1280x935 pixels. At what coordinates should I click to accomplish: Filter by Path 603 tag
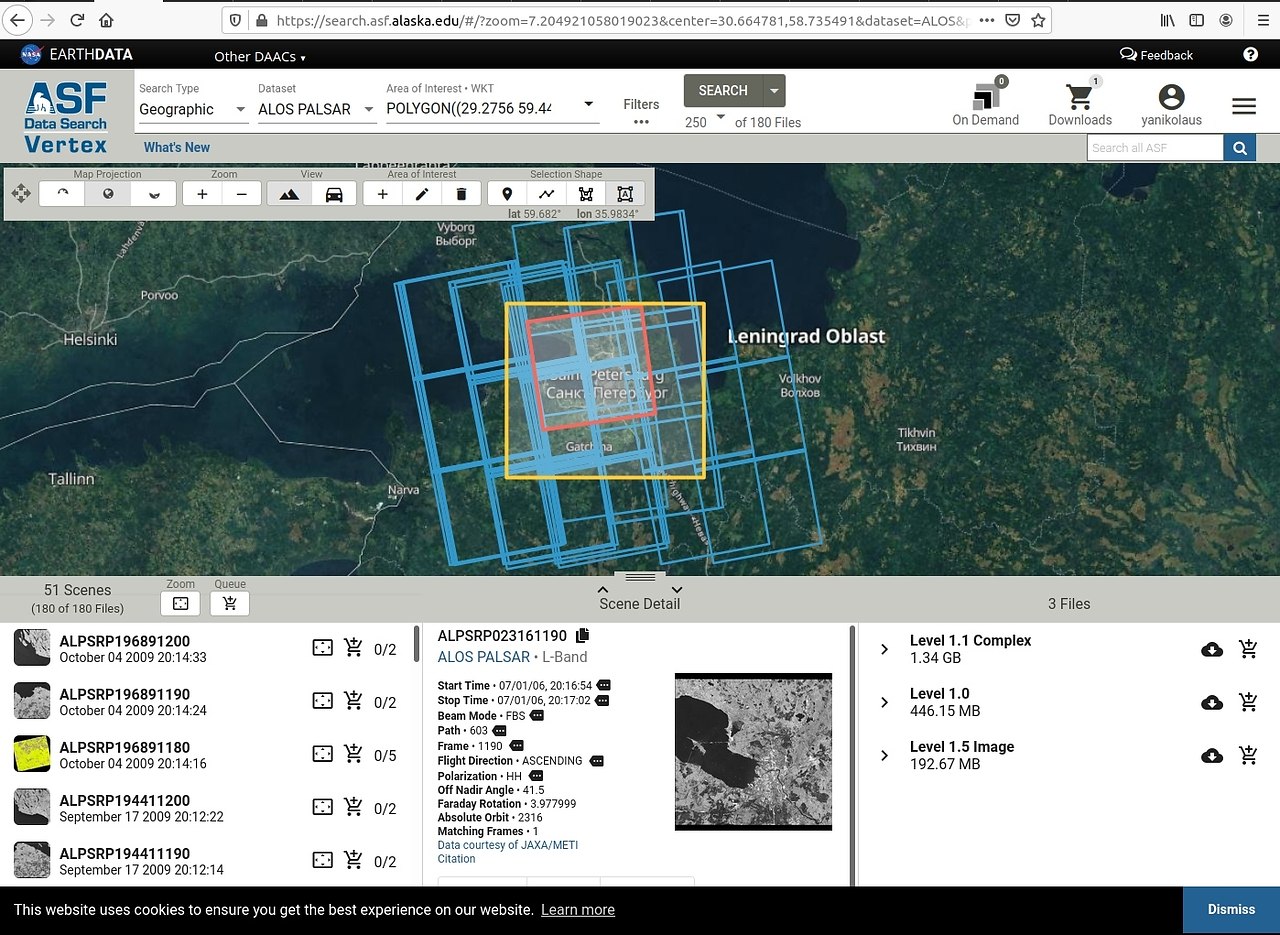pos(500,731)
